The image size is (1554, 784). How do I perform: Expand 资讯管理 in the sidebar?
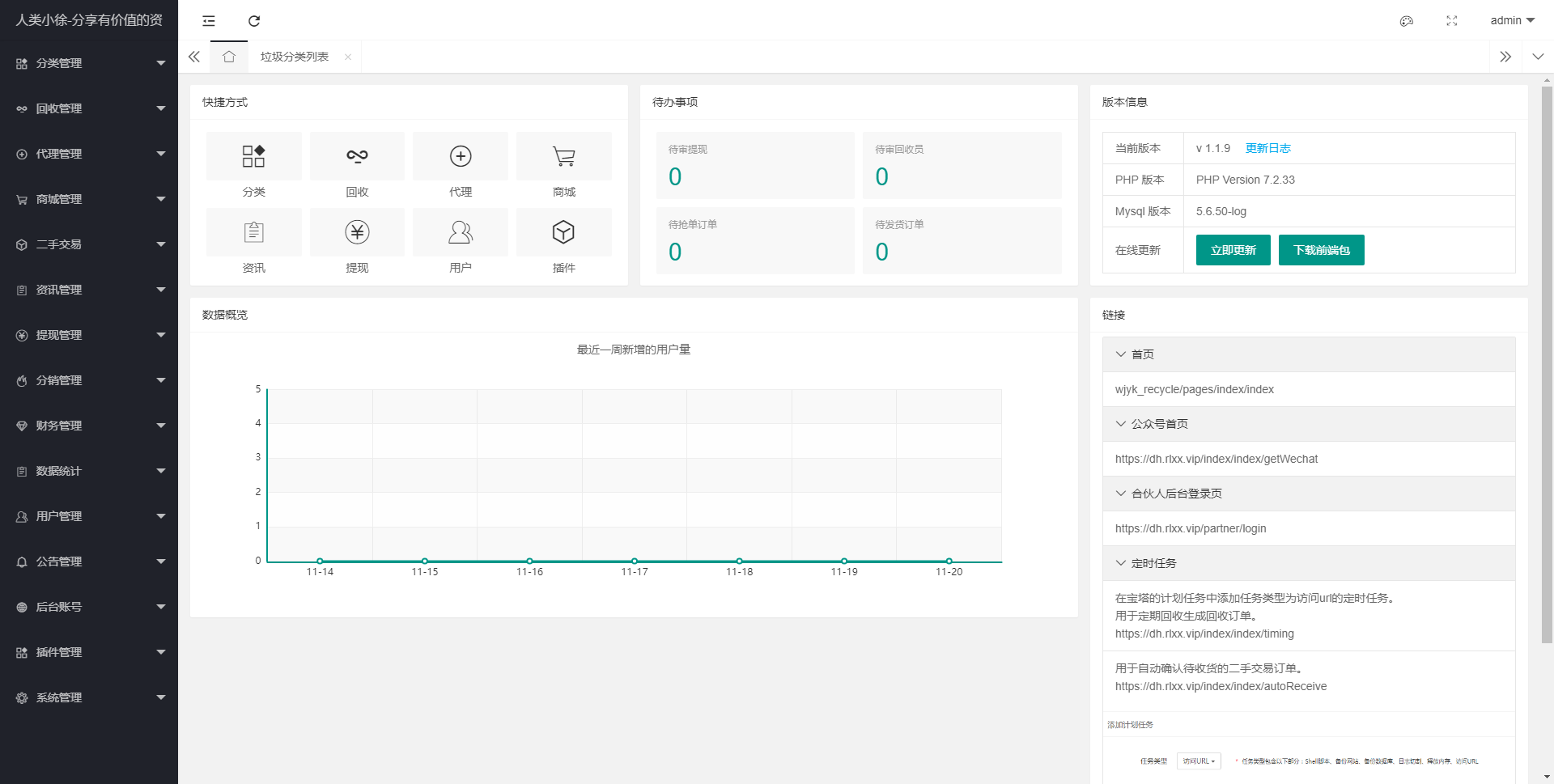[89, 290]
